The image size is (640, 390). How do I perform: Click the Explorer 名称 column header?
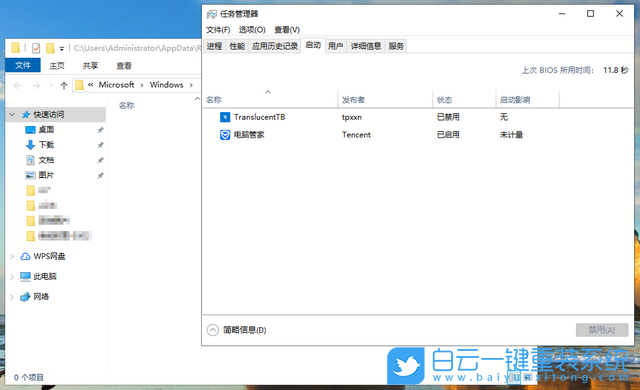coord(127,106)
